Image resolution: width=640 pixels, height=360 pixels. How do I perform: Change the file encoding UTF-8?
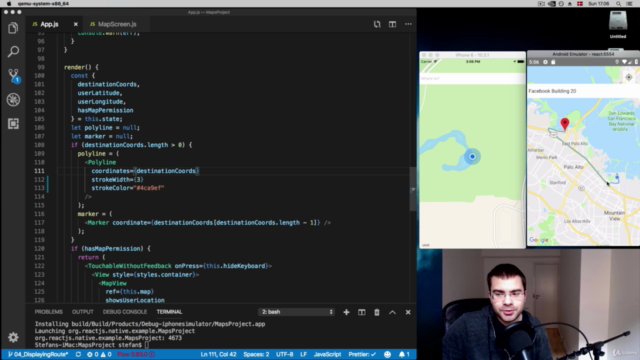[x=284, y=354]
